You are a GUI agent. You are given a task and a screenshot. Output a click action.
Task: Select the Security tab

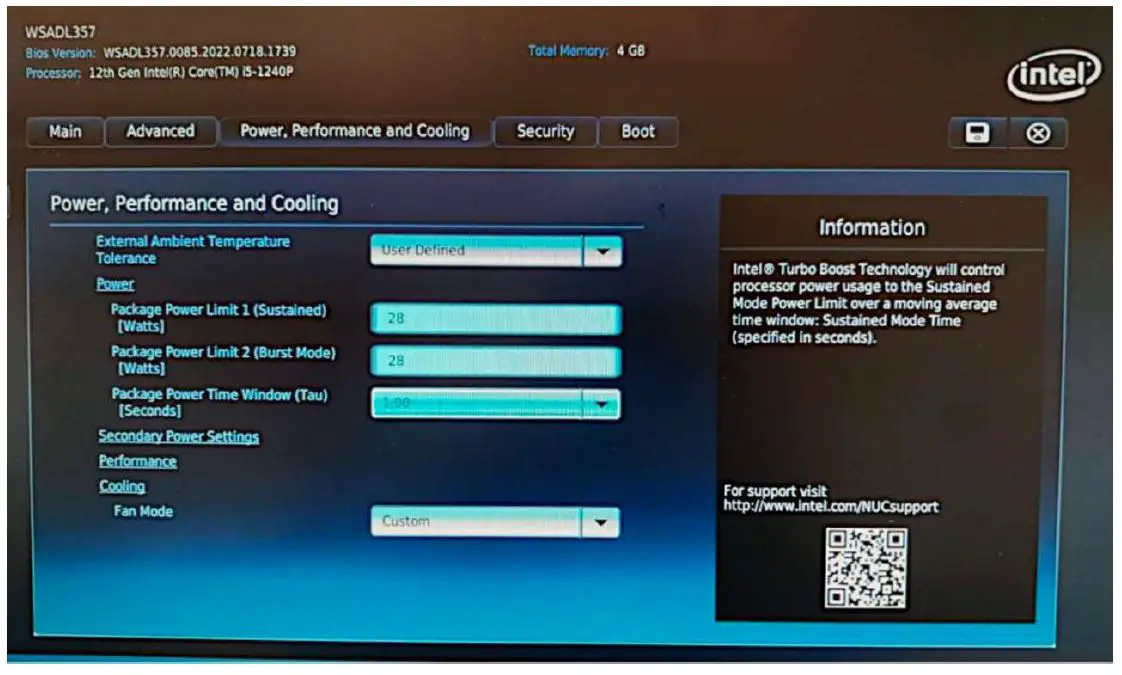coord(543,130)
